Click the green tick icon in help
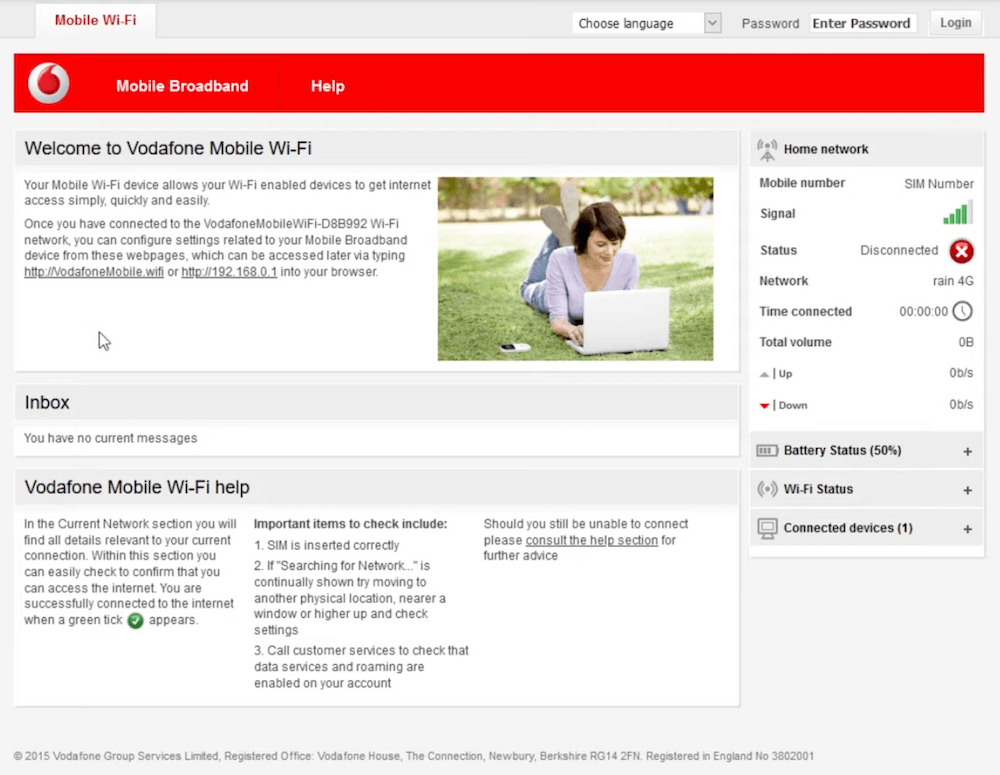1000x775 pixels. [x=136, y=621]
